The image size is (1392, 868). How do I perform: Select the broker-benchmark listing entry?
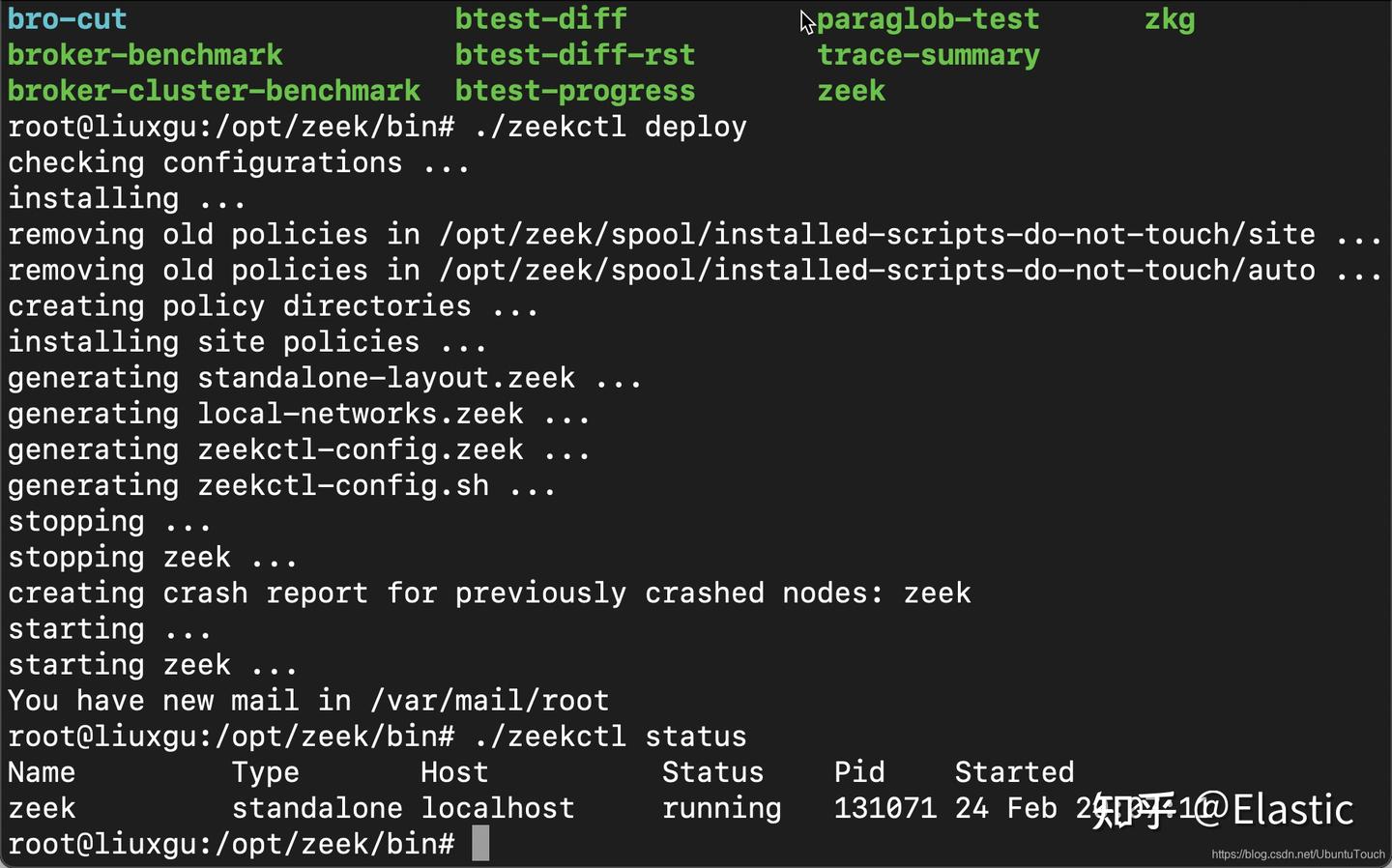point(145,55)
